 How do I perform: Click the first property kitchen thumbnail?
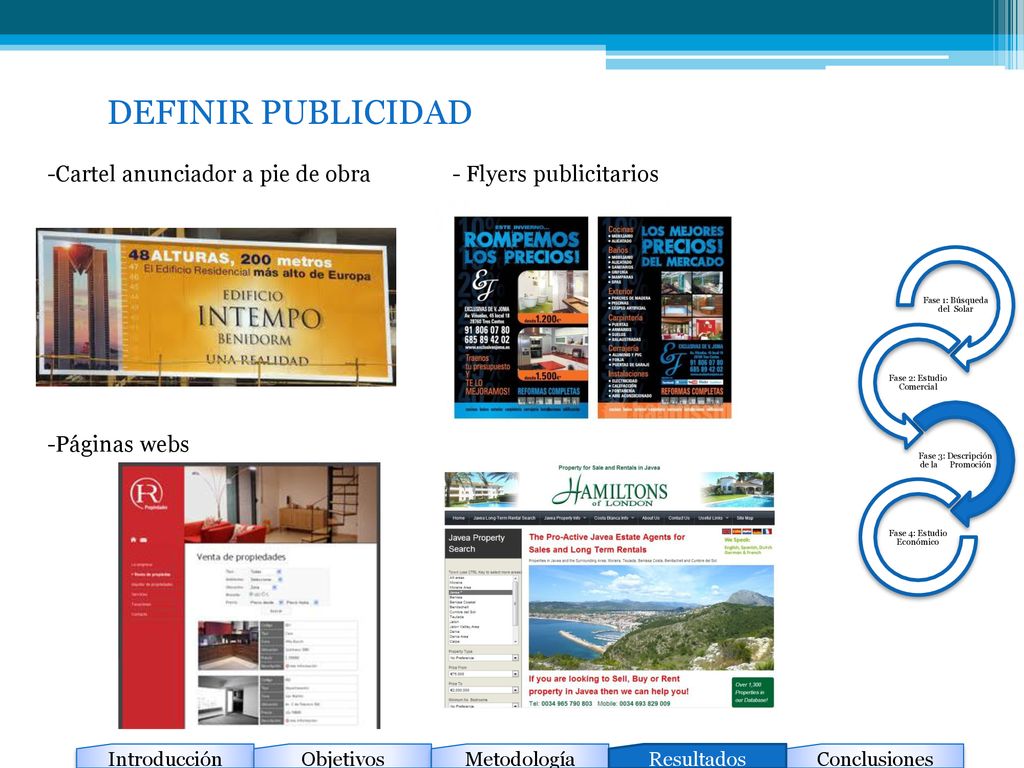(x=228, y=645)
